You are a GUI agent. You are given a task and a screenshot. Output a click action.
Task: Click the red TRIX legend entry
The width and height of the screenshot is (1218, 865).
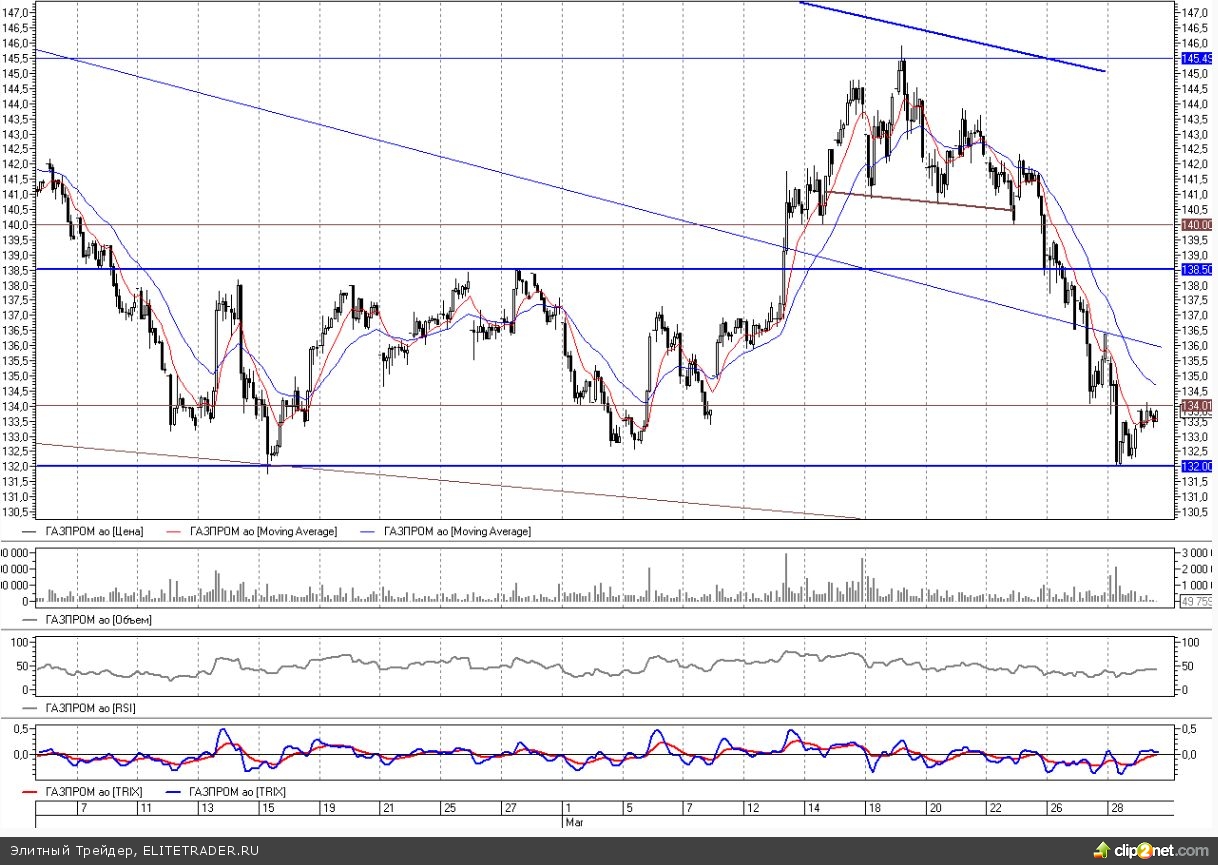93,791
